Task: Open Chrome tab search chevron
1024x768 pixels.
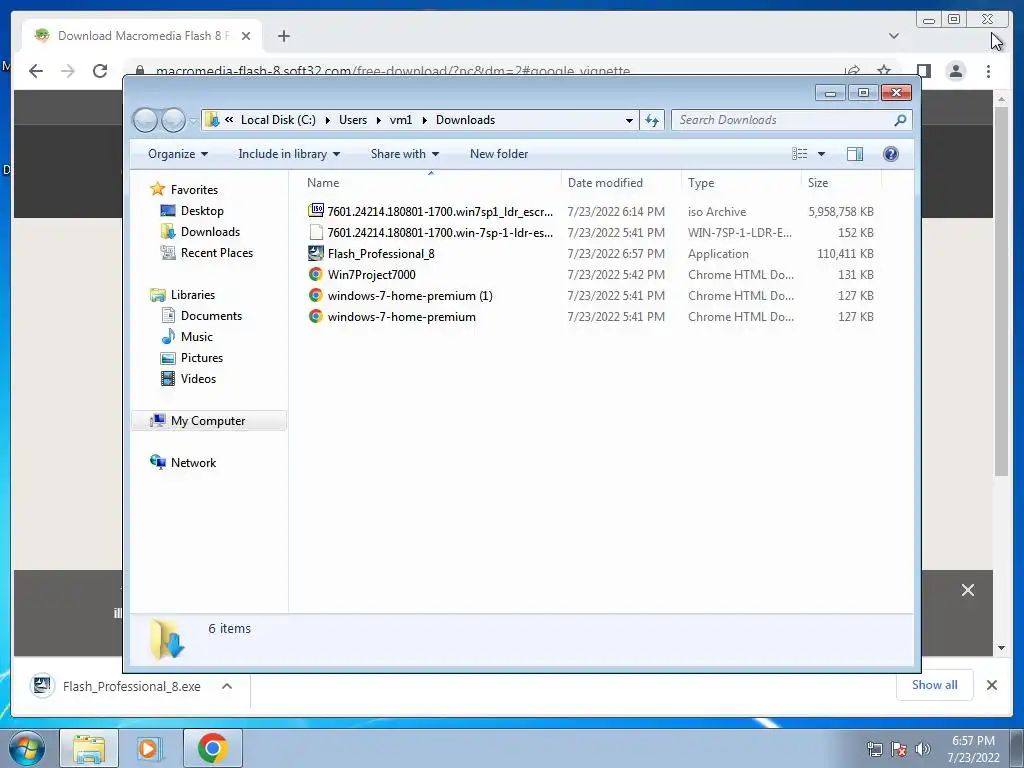Action: click(x=893, y=36)
